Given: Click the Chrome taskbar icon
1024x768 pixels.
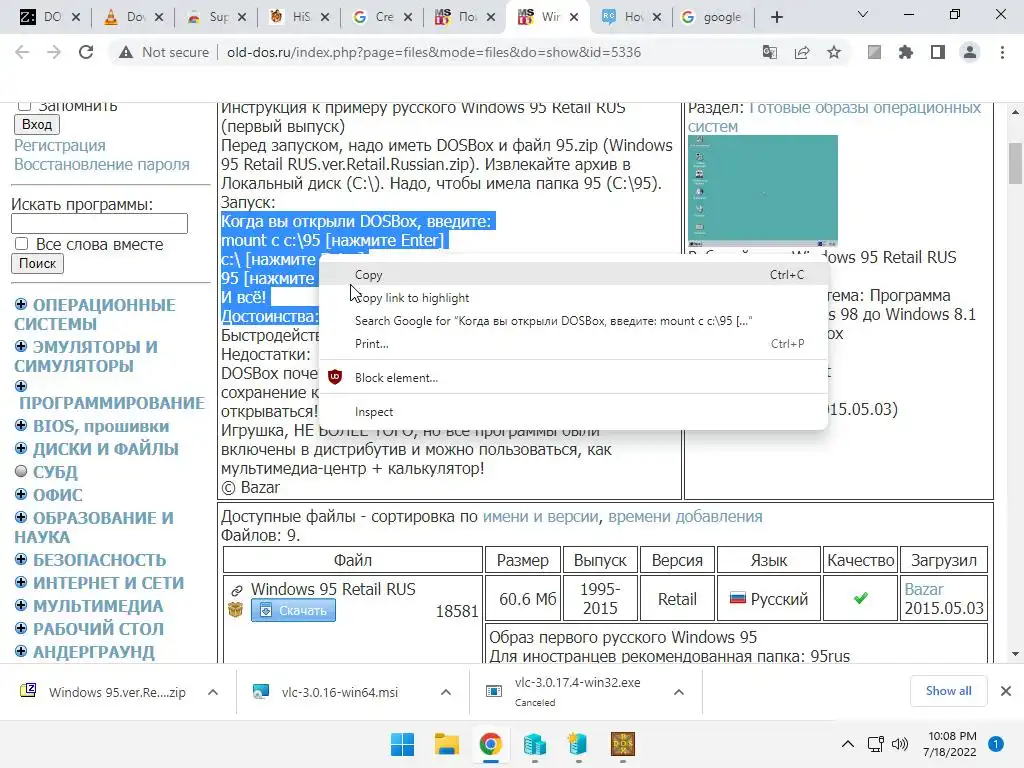Looking at the screenshot, I should coord(490,744).
